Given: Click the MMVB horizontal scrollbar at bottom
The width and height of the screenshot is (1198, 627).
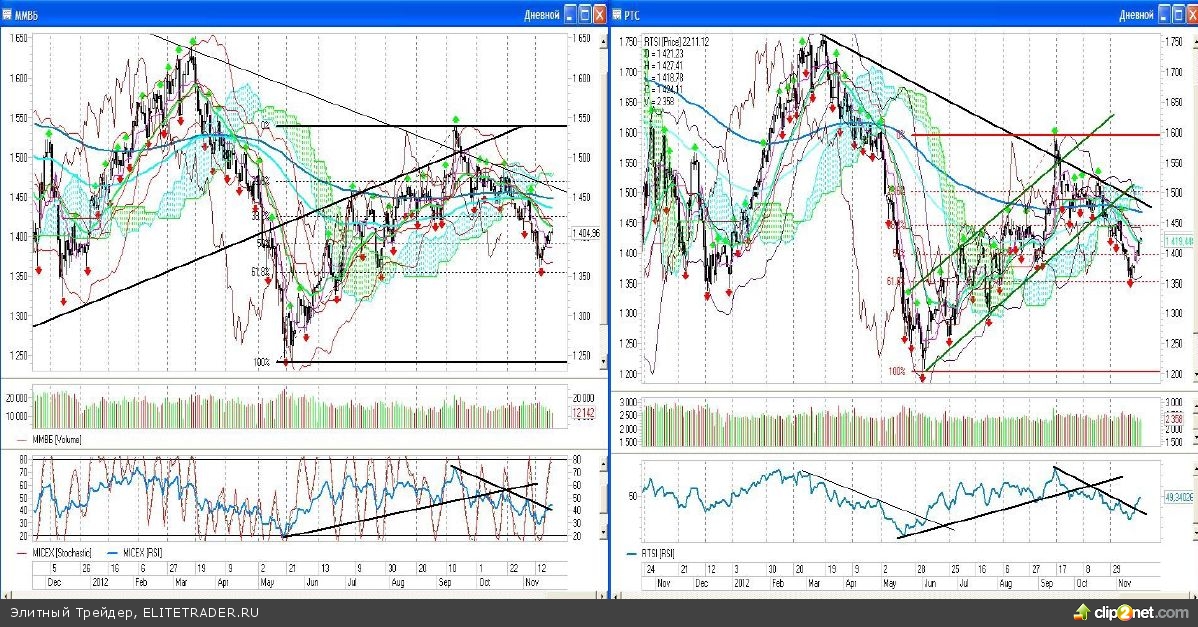Looking at the screenshot, I should point(300,592).
